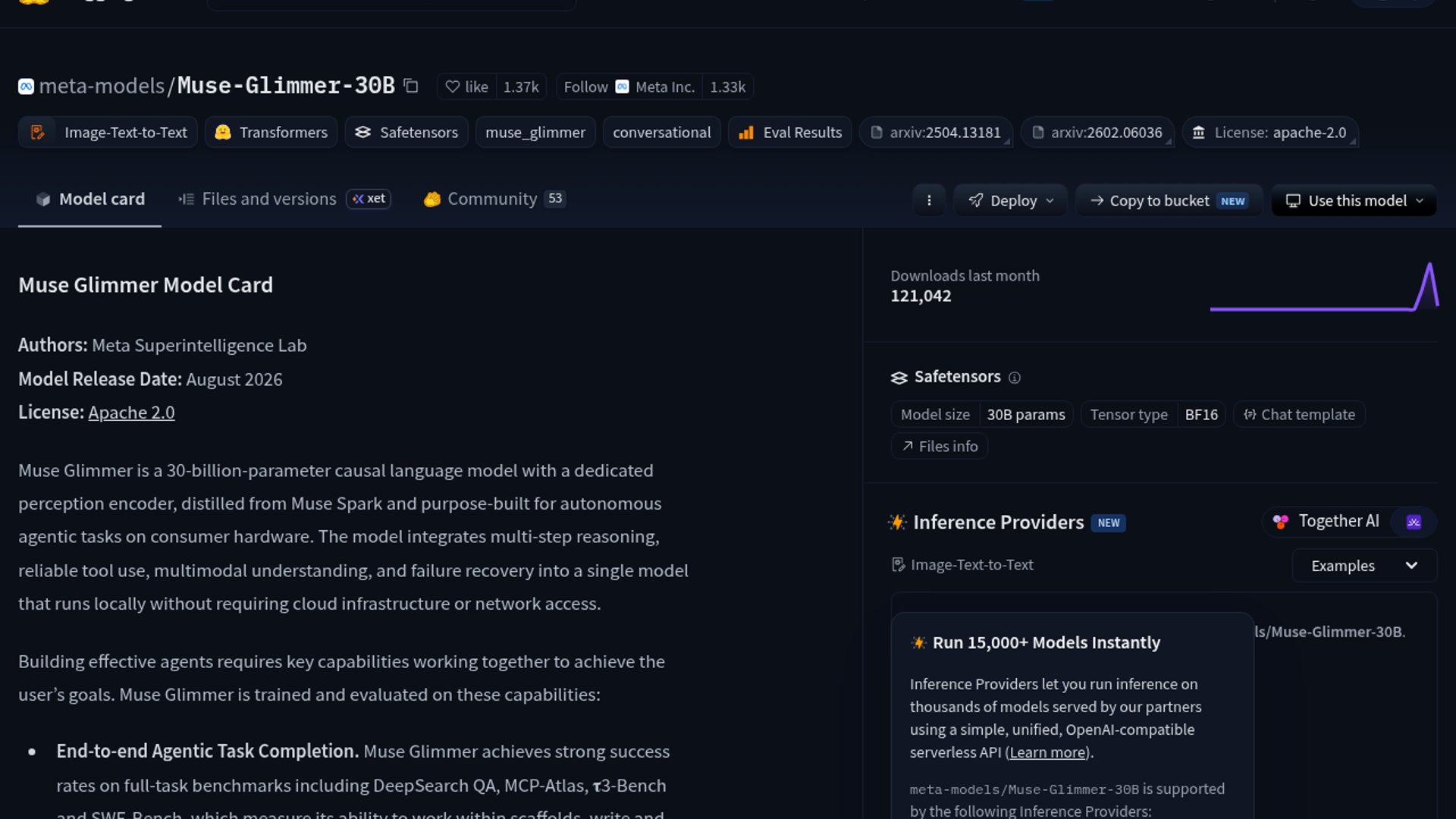Switch to the Community tab

pos(494,199)
